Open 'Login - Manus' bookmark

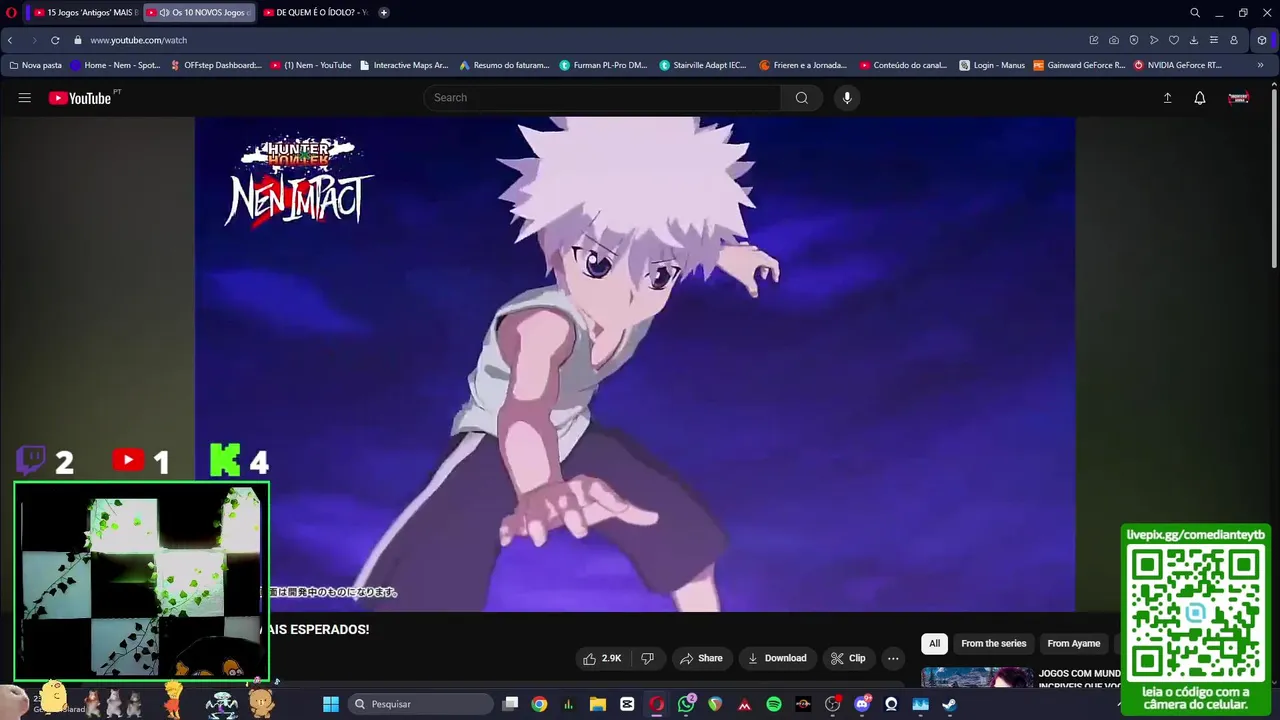[992, 65]
